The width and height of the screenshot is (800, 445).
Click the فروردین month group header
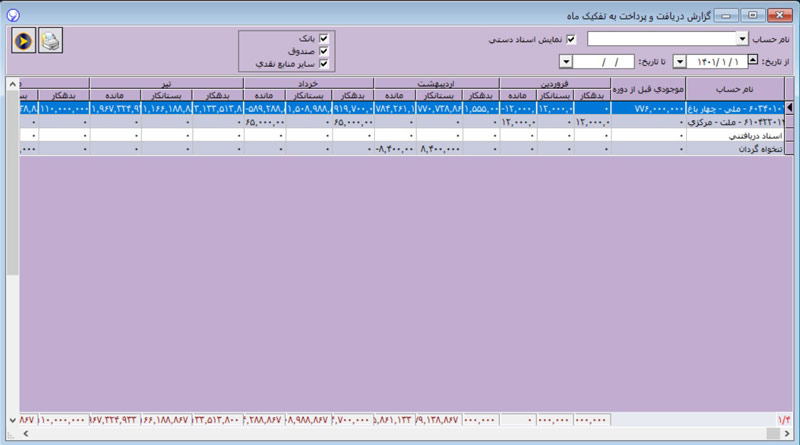555,84
